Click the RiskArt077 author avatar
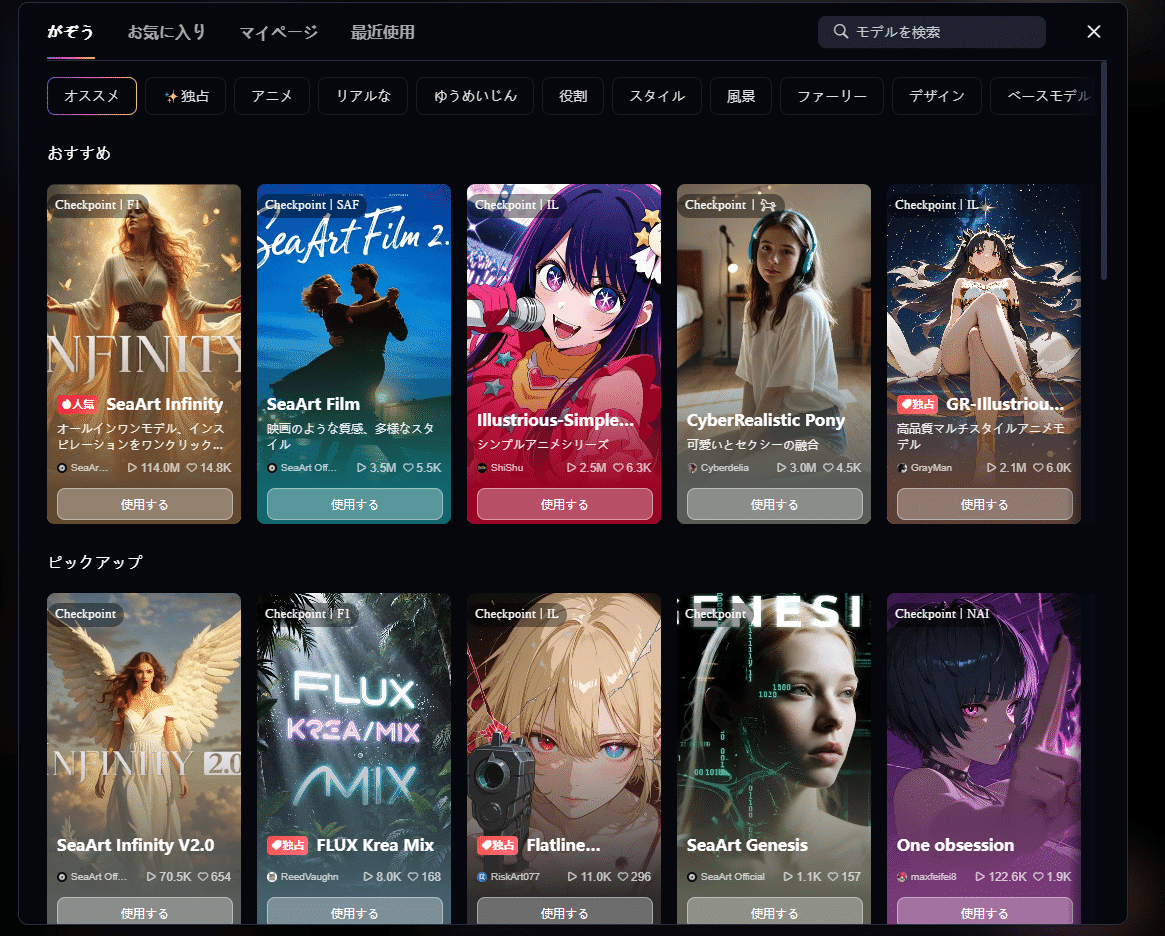Viewport: 1165px width, 936px height. point(482,877)
